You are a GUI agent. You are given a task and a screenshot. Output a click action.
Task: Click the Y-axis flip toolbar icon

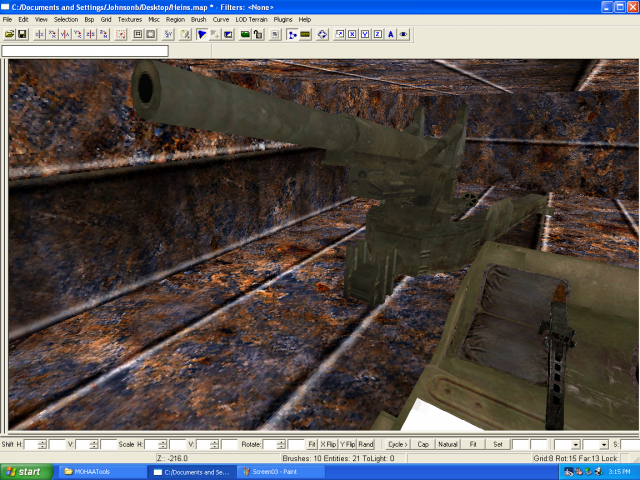click(65, 34)
